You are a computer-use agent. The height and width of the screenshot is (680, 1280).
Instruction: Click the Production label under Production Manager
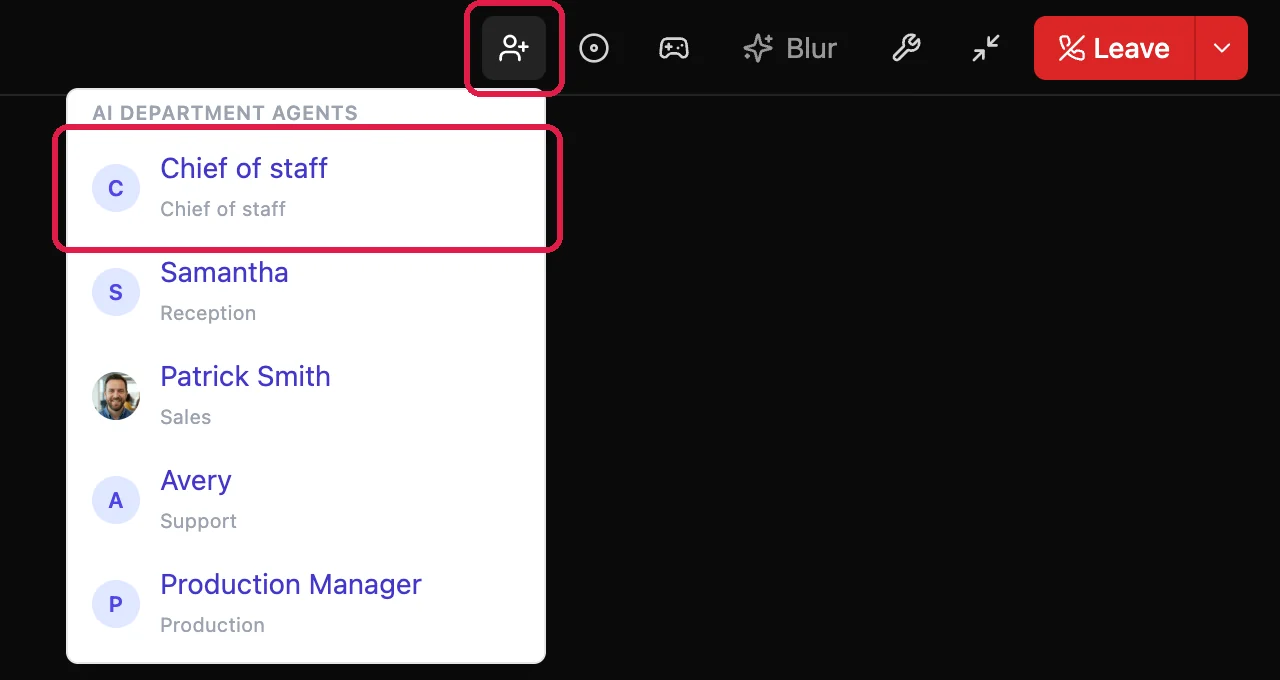(x=212, y=625)
